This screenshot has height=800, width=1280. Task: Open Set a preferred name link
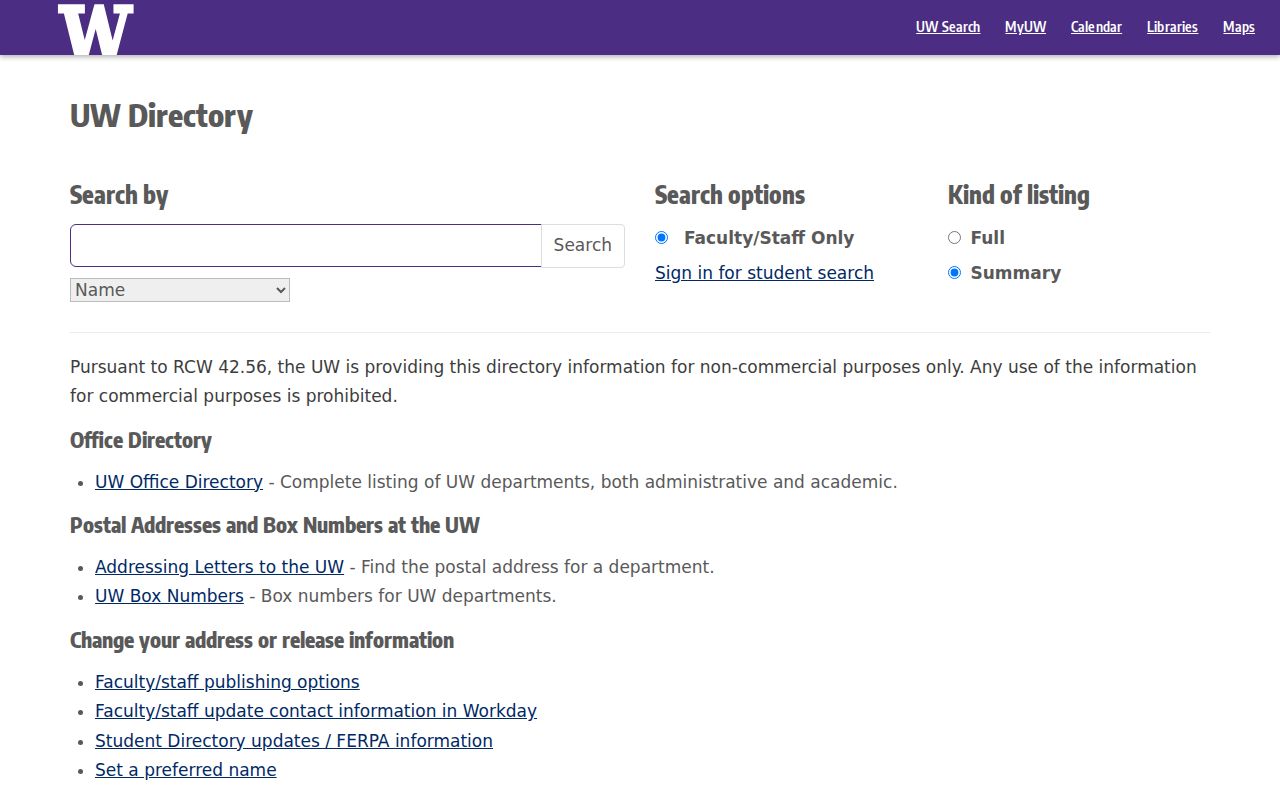coord(186,770)
